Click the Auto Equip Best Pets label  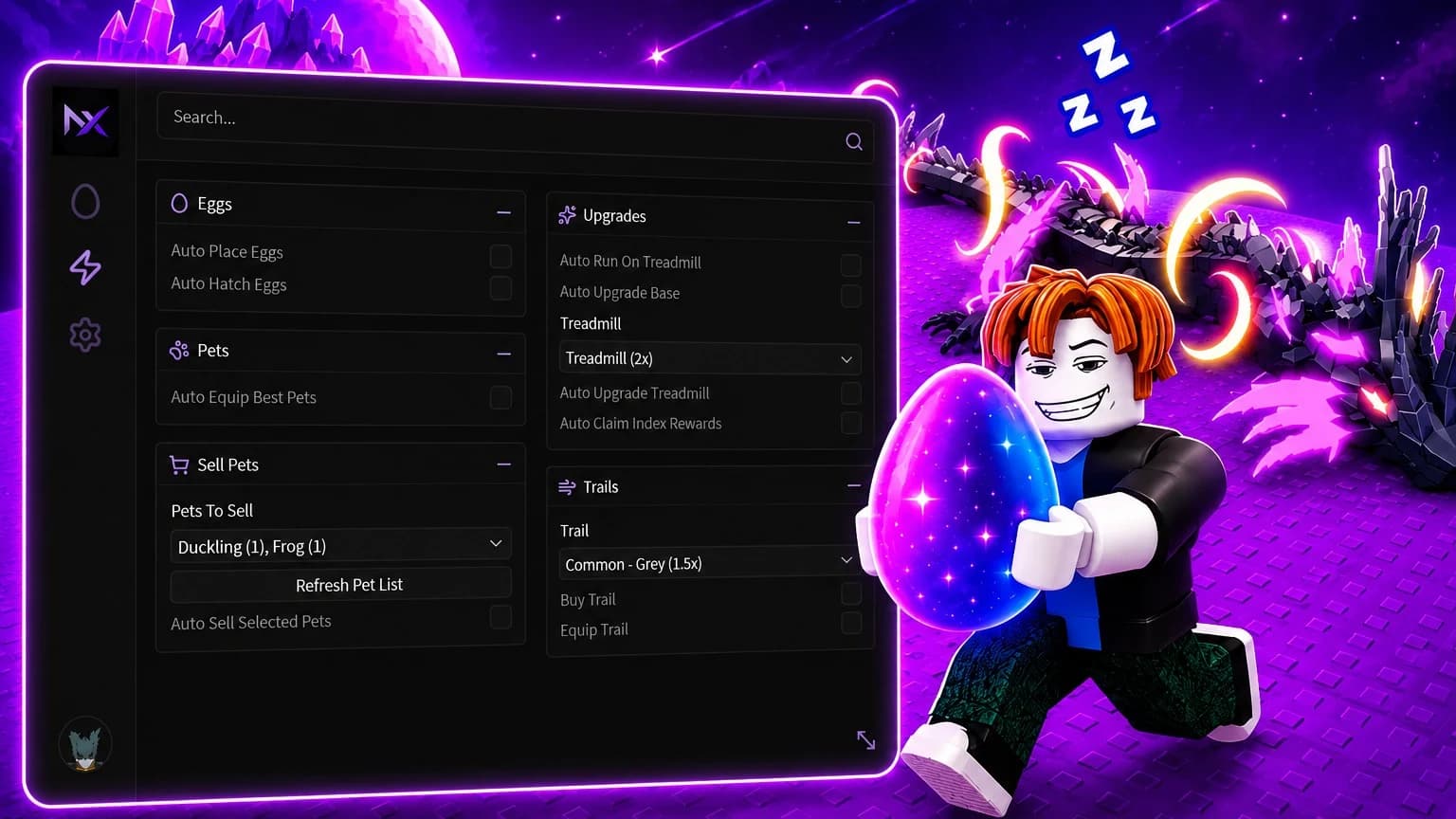[244, 397]
